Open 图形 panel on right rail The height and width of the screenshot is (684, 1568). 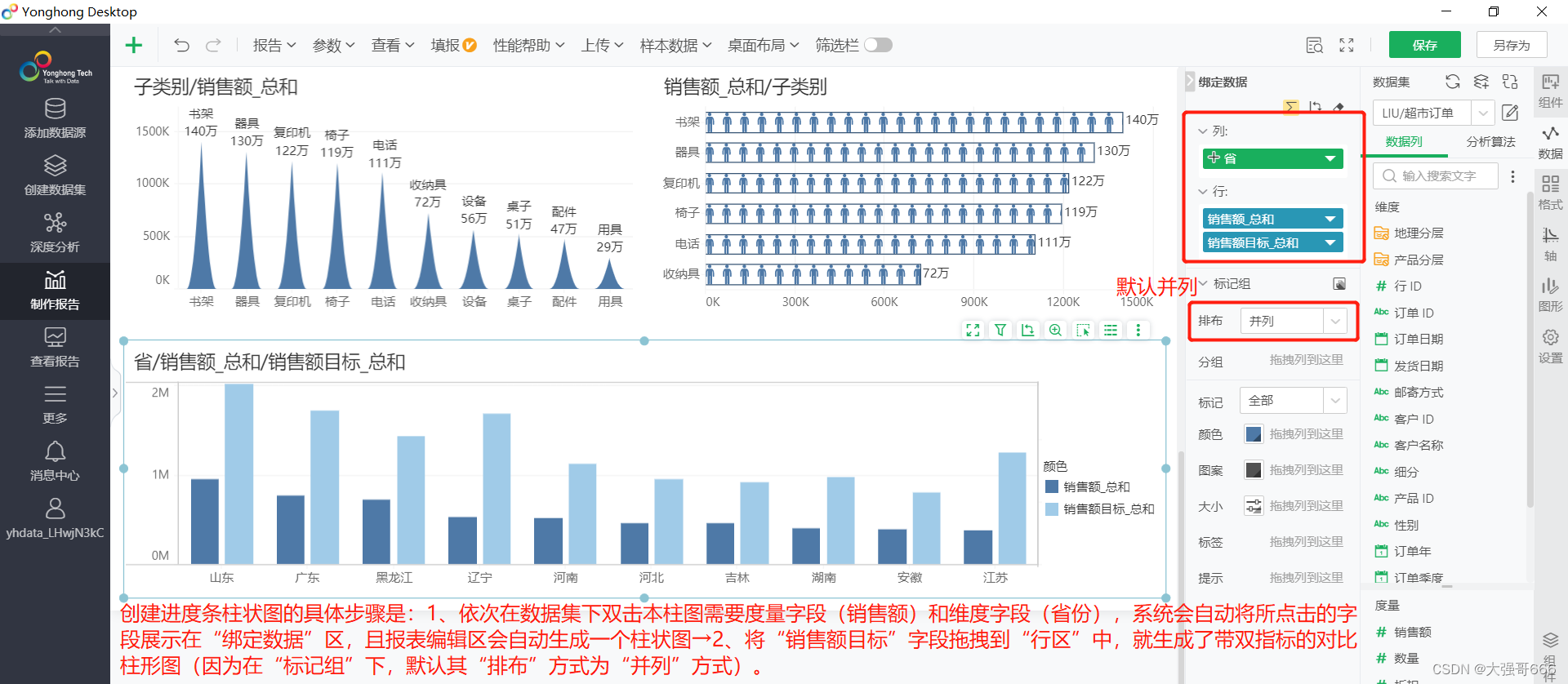coord(1550,295)
